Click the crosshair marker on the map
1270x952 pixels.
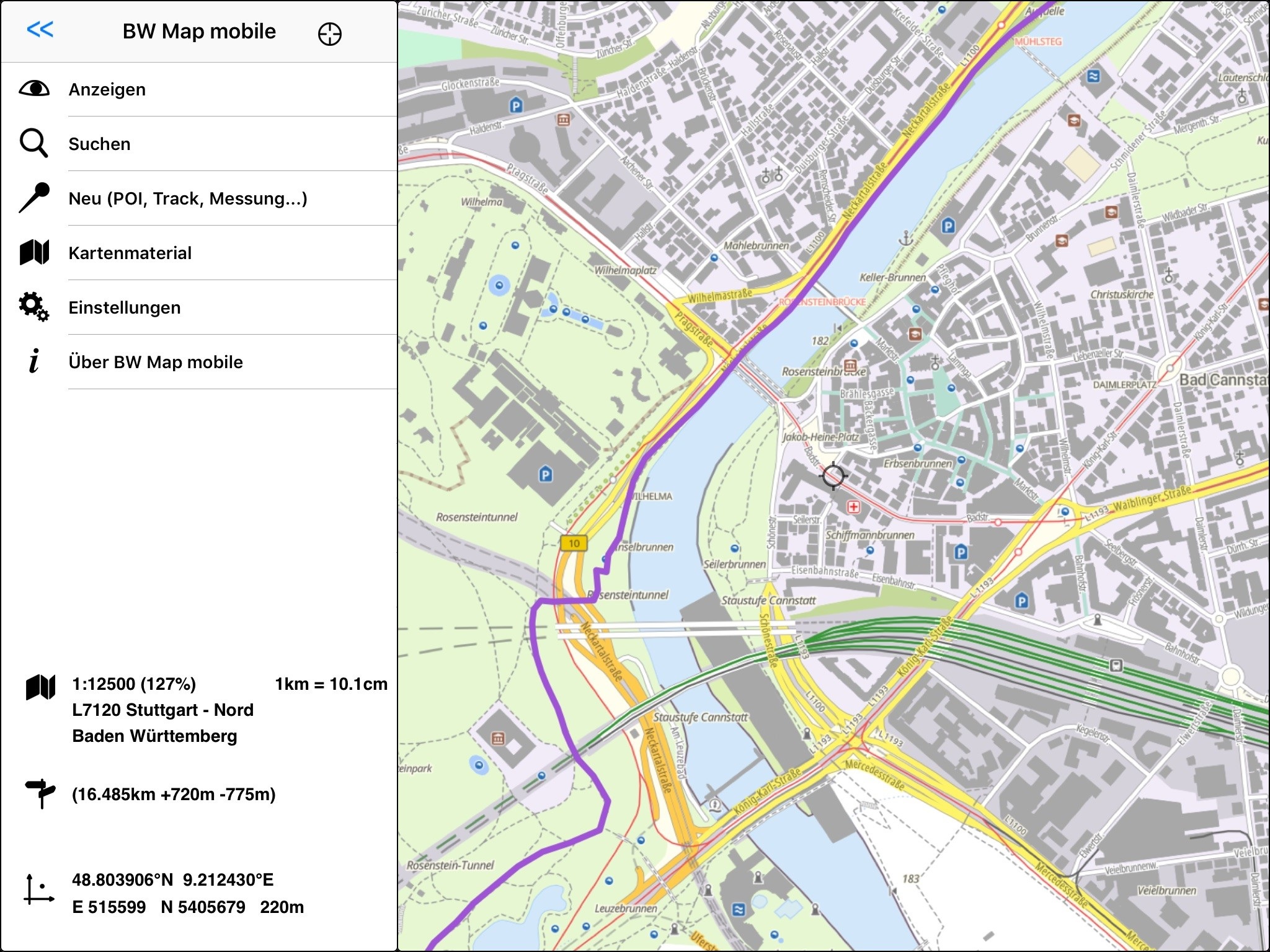[x=834, y=475]
